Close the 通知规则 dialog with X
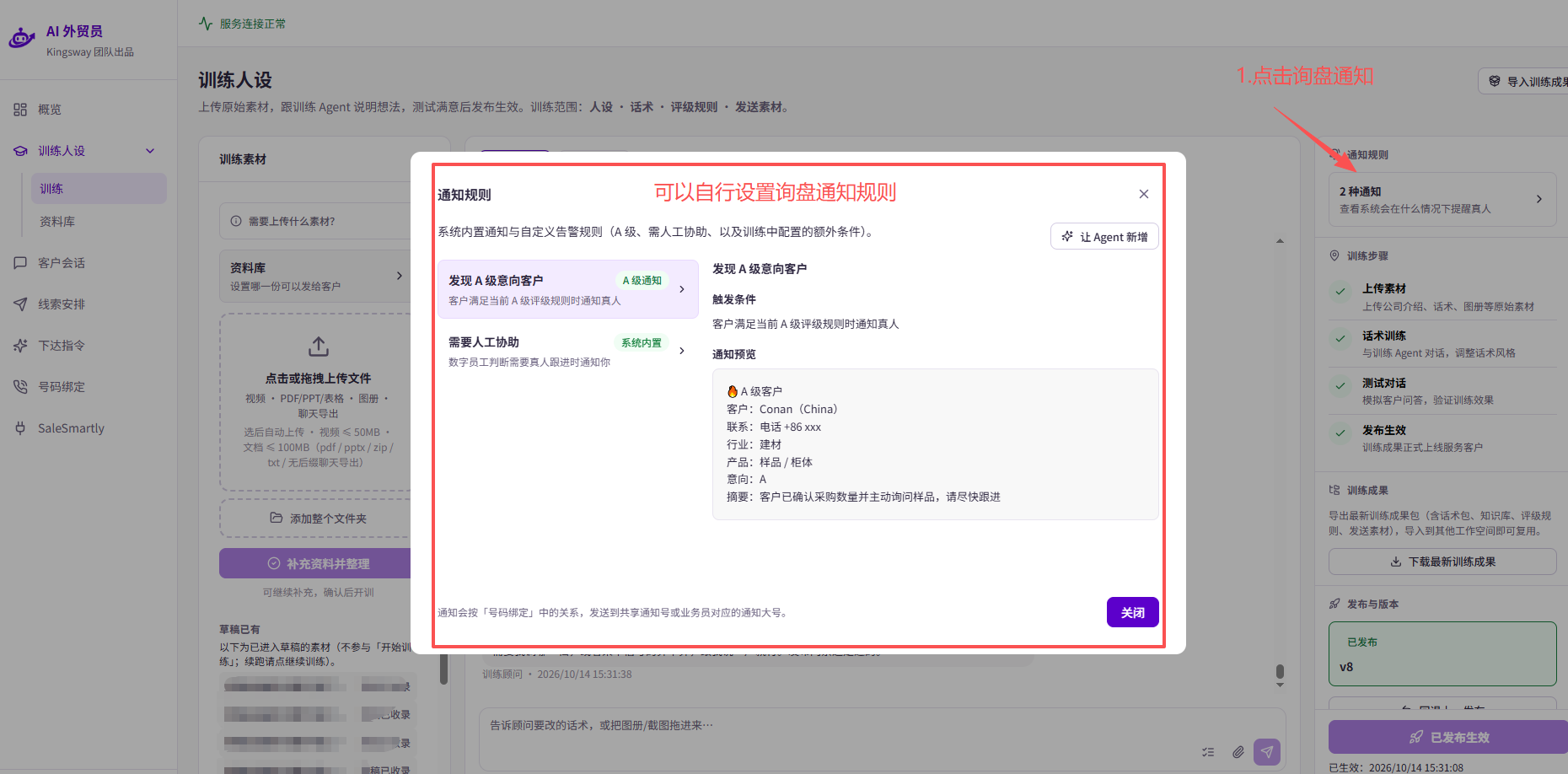The height and width of the screenshot is (774, 1568). [x=1144, y=194]
